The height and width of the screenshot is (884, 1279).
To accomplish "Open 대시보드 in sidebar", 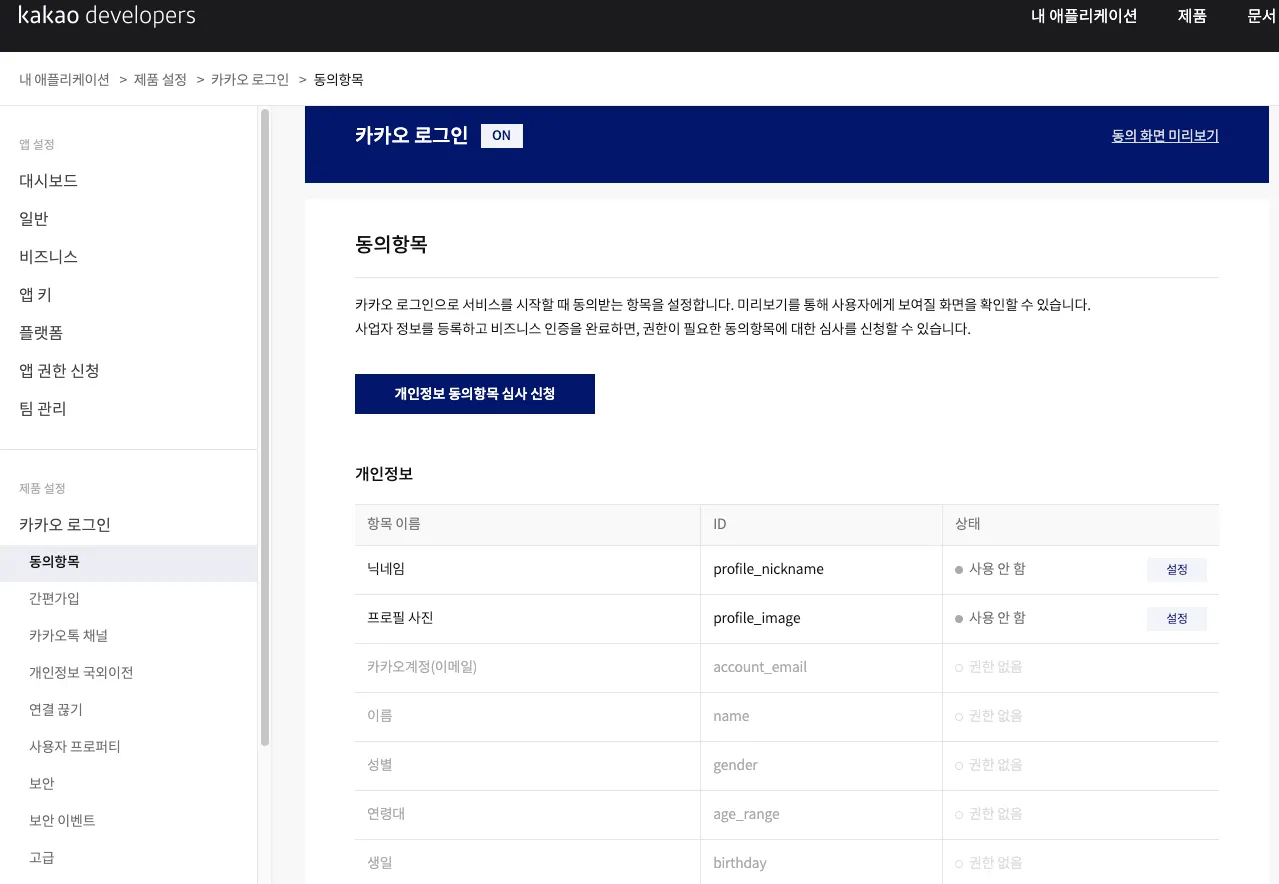I will tap(48, 181).
